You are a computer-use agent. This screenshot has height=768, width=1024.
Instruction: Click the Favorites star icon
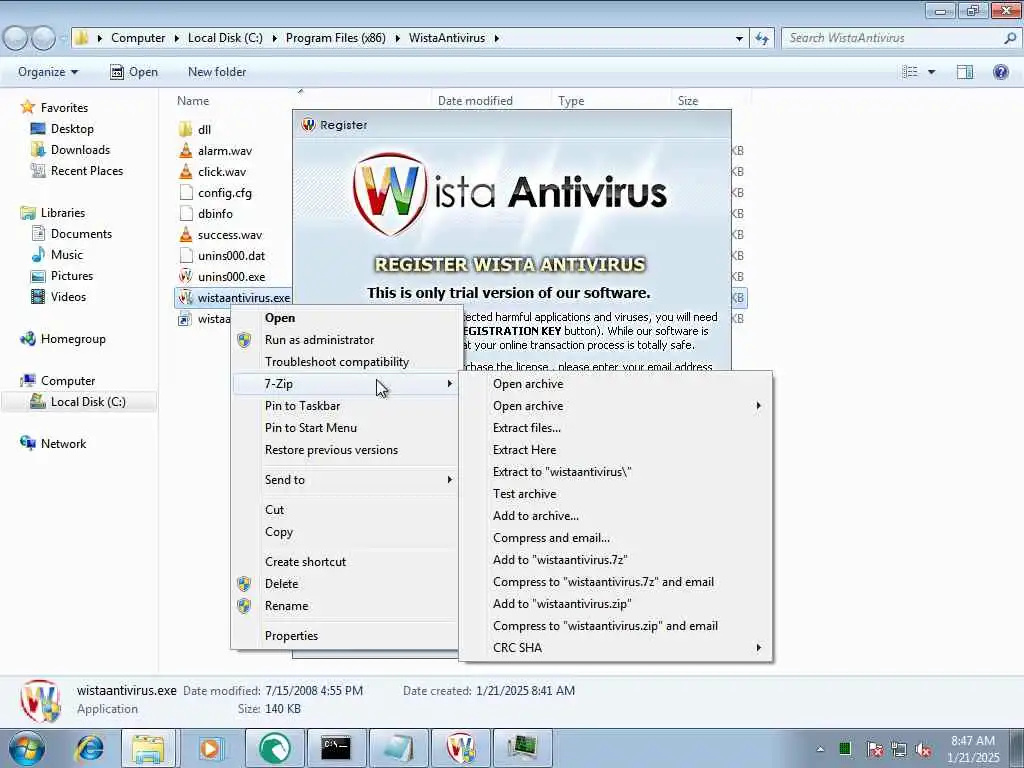point(27,107)
